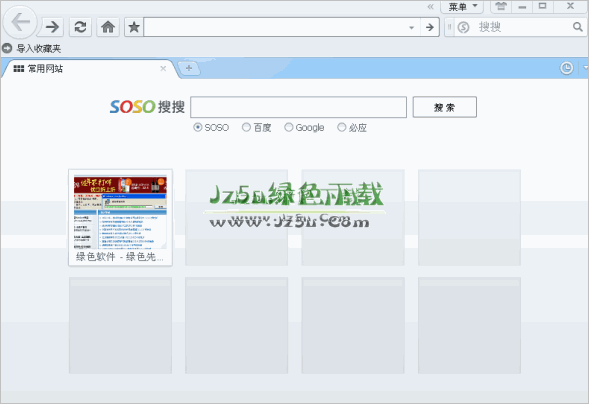The width and height of the screenshot is (589, 404).
Task: Focus the address bar URL field
Action: coord(275,27)
